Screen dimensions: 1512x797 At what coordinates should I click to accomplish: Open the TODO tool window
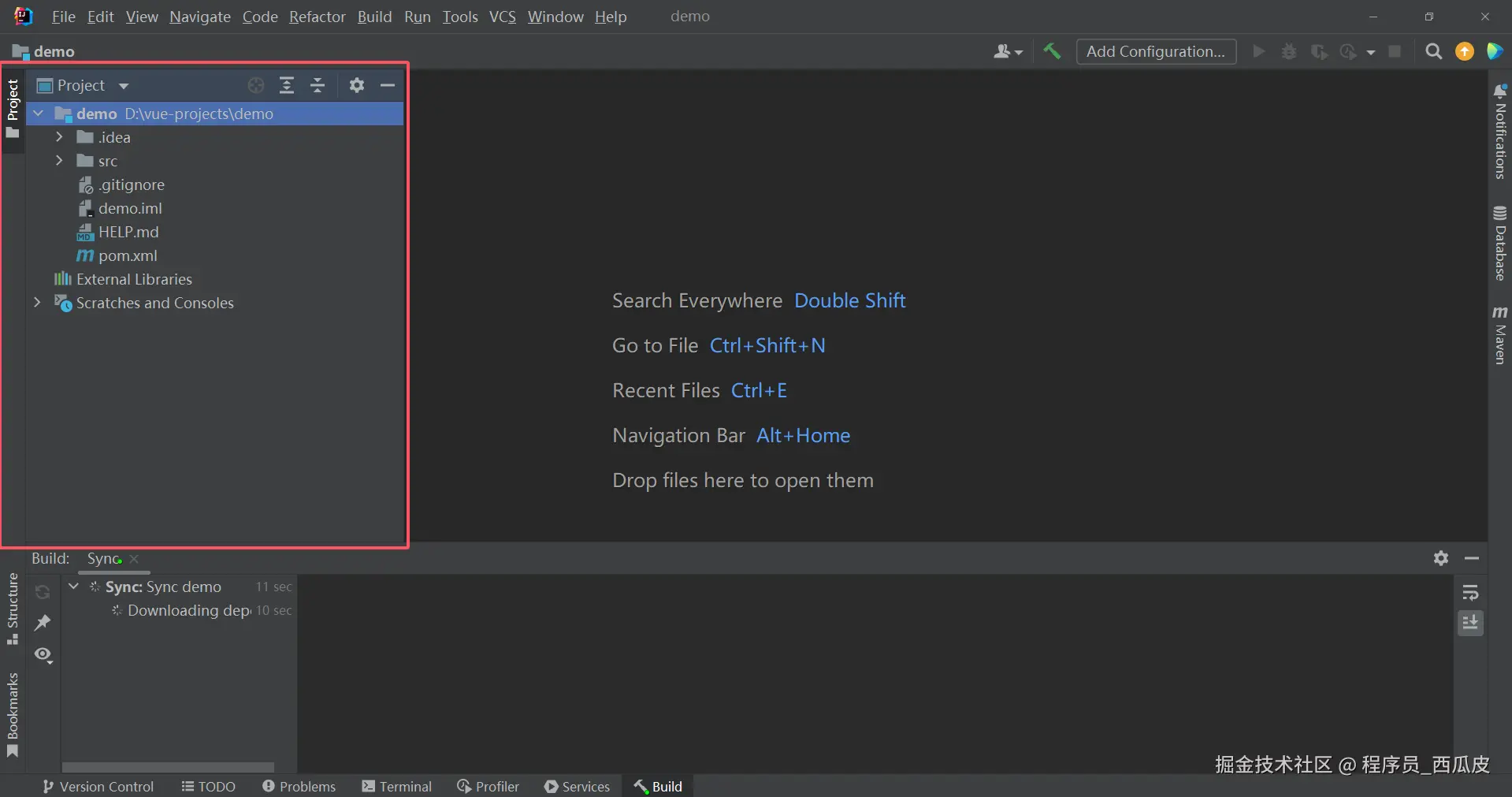point(209,787)
